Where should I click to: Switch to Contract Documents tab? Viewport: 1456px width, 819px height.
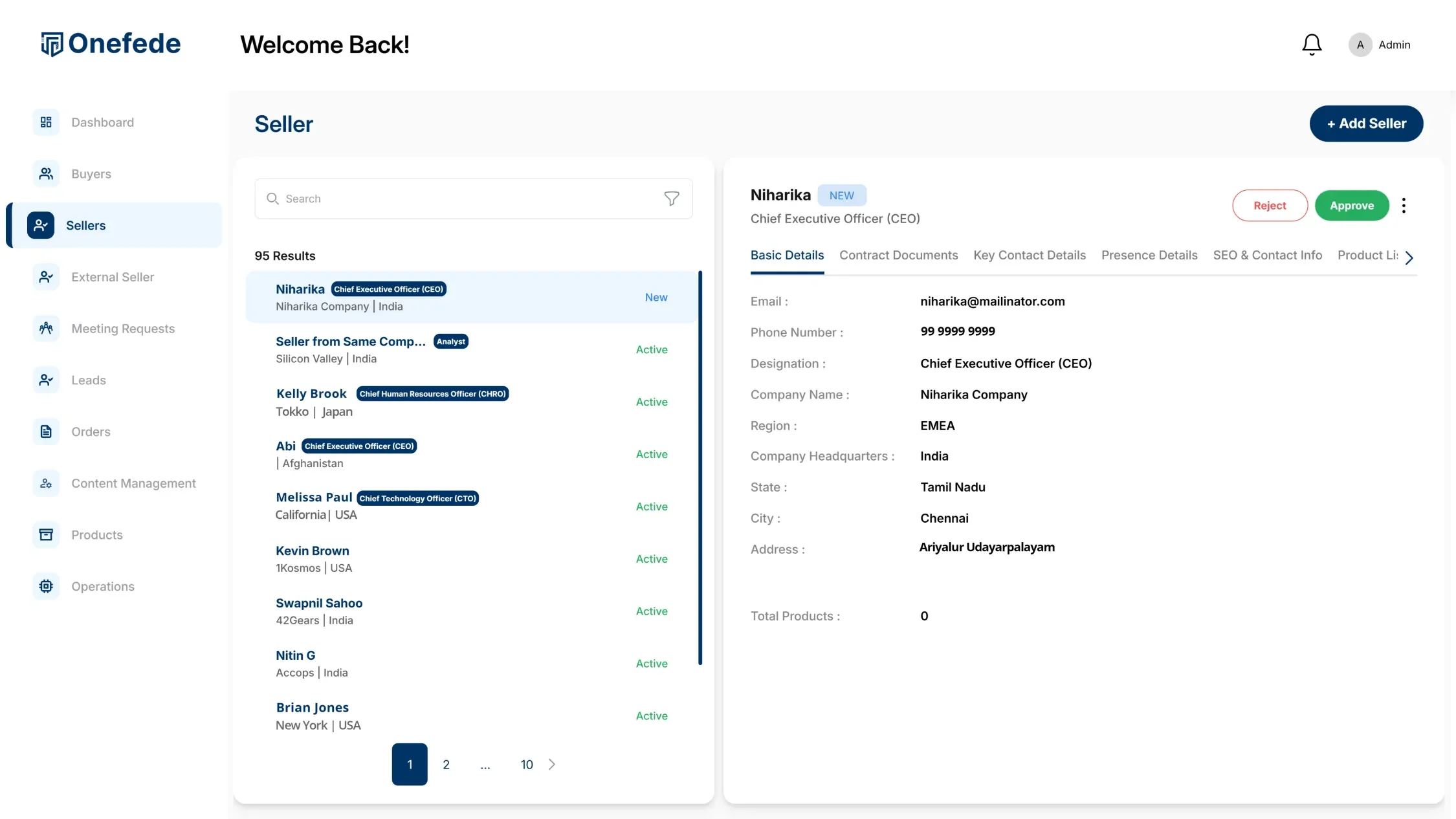(x=898, y=256)
